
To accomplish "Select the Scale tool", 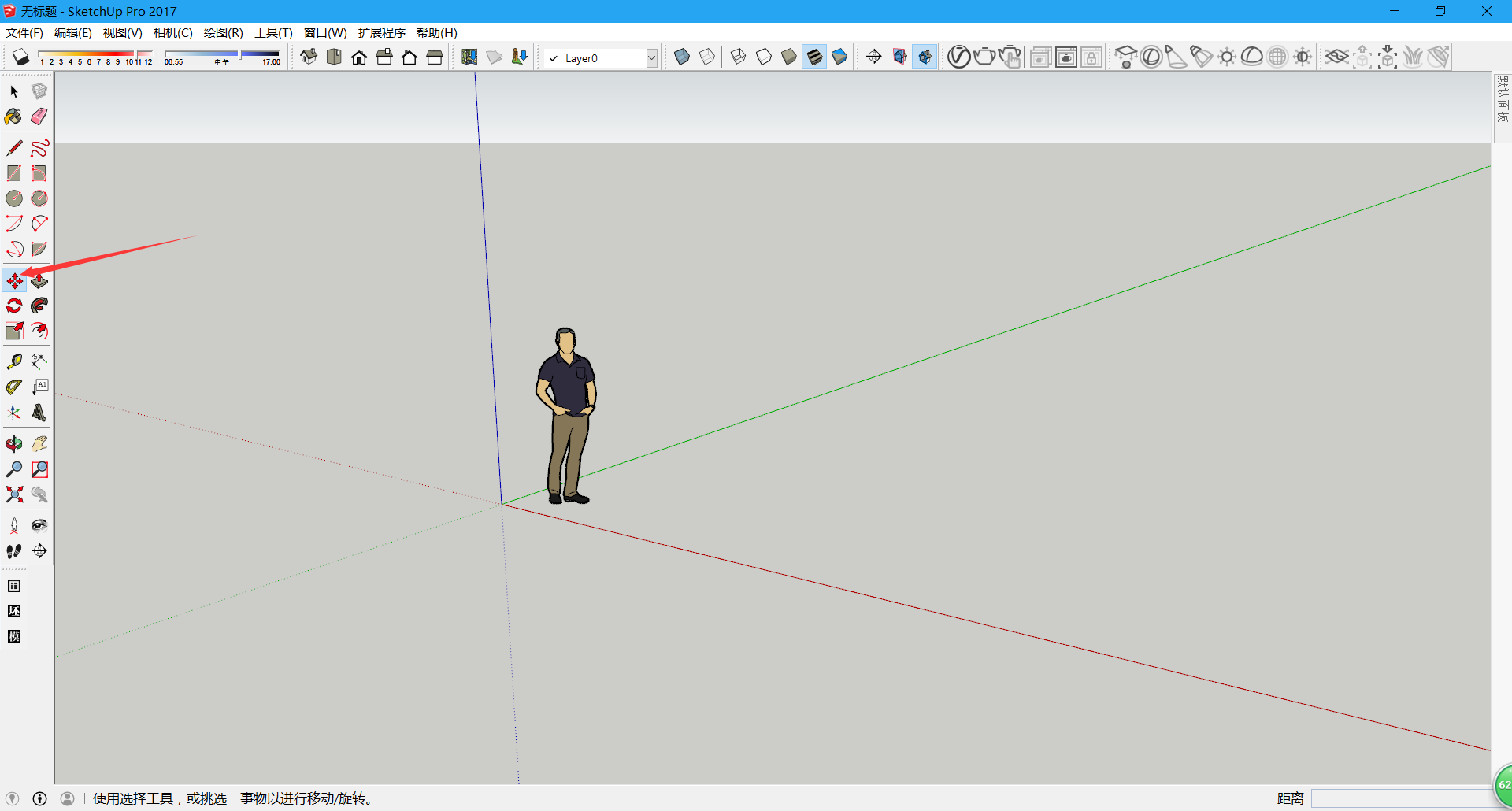I will [x=14, y=331].
